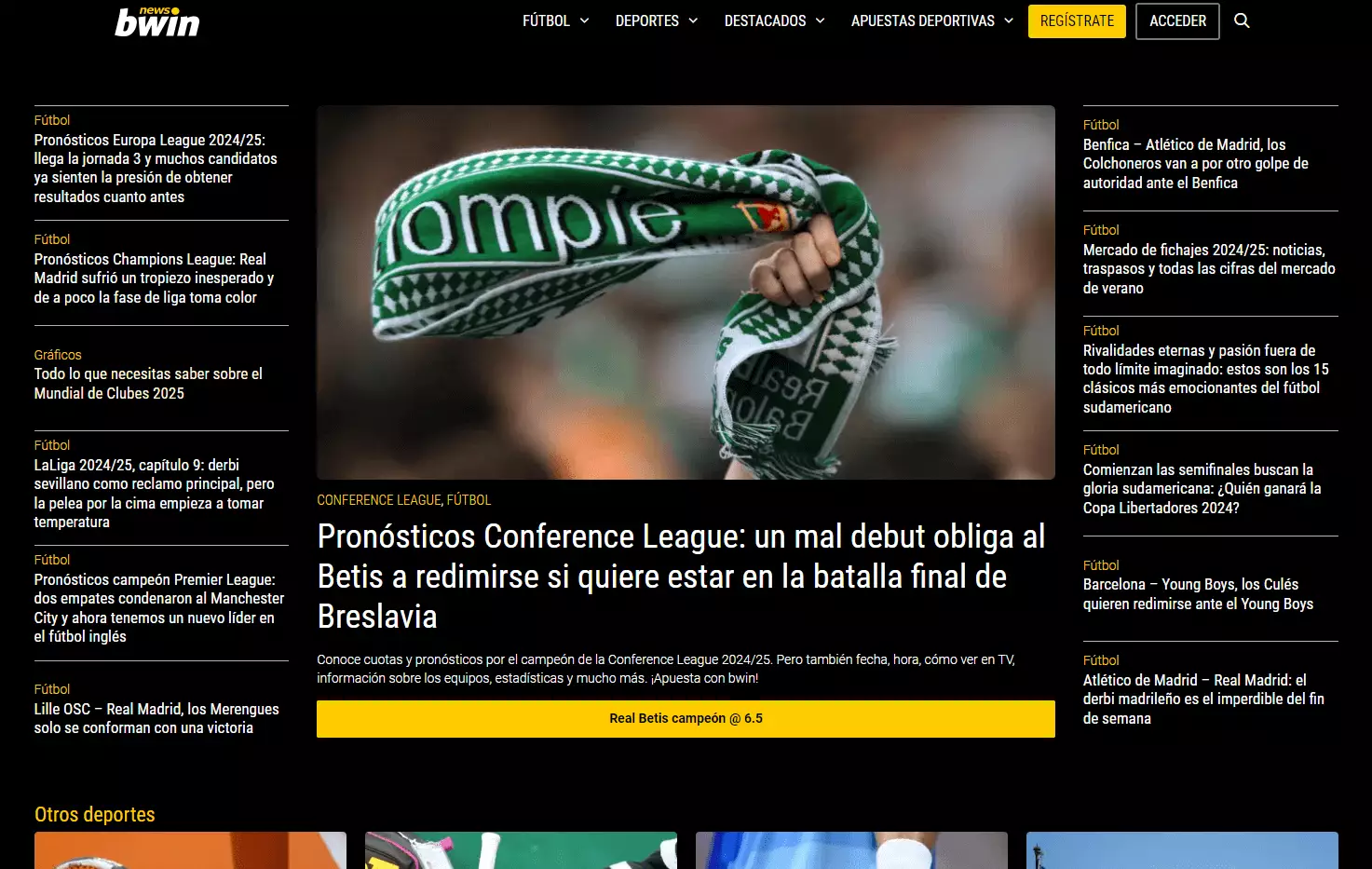The height and width of the screenshot is (869, 1372).
Task: Open the Gráficos category label
Action: pyautogui.click(x=58, y=355)
